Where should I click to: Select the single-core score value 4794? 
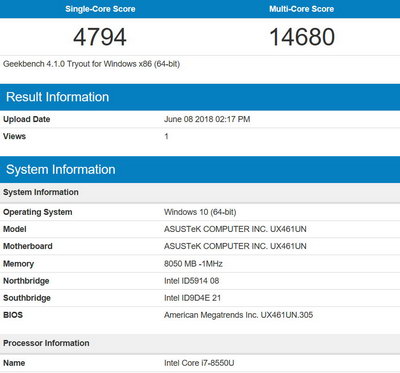(x=100, y=37)
